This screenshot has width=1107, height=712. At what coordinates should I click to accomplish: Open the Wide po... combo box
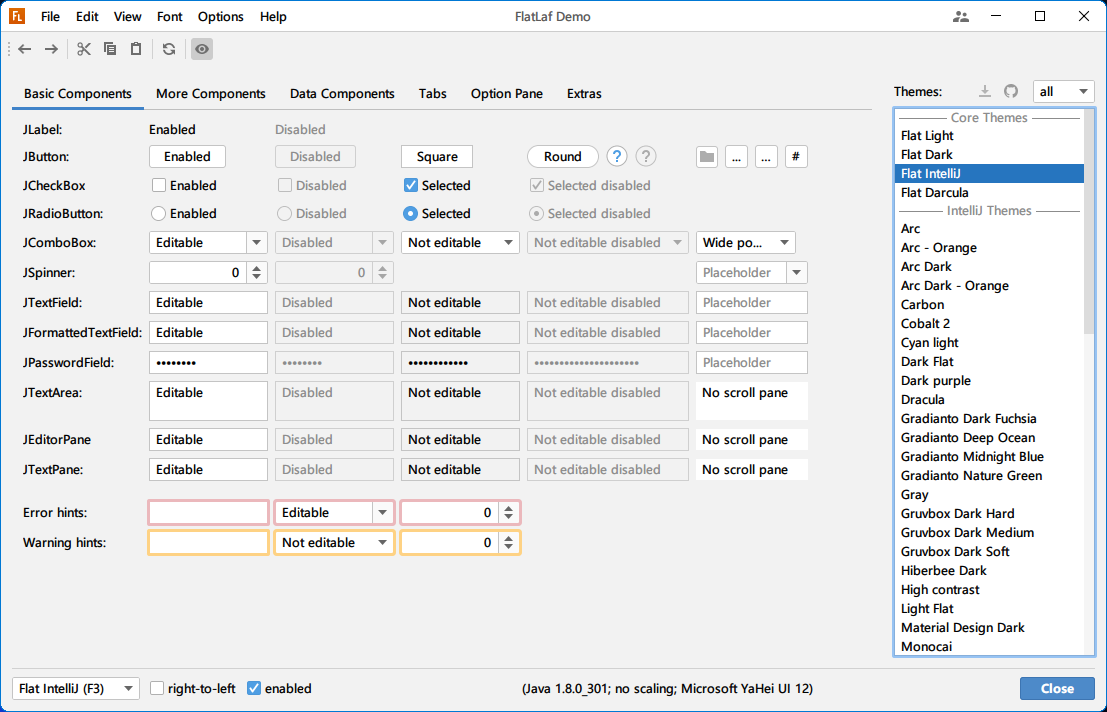(x=746, y=243)
